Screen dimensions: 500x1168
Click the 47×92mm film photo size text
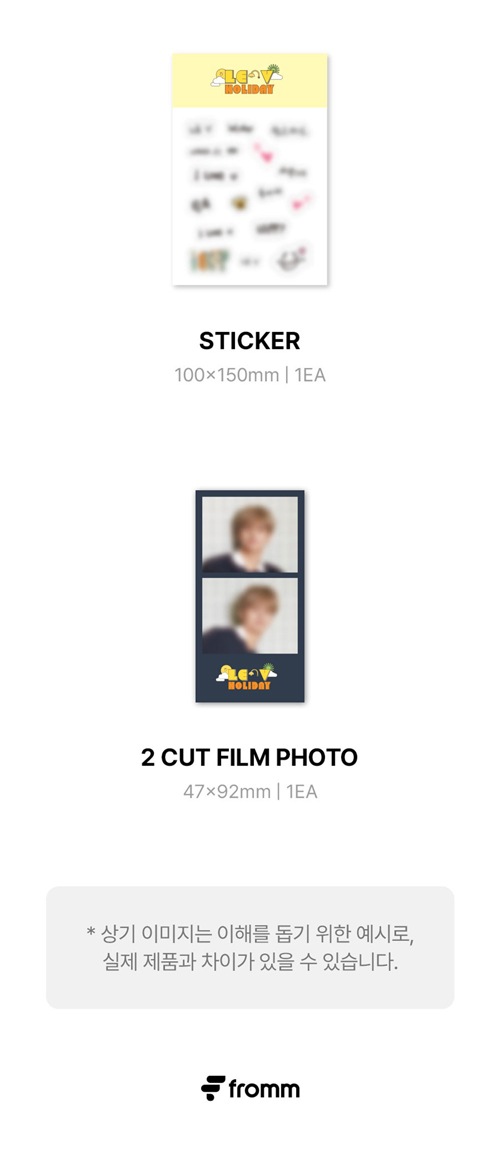[227, 791]
